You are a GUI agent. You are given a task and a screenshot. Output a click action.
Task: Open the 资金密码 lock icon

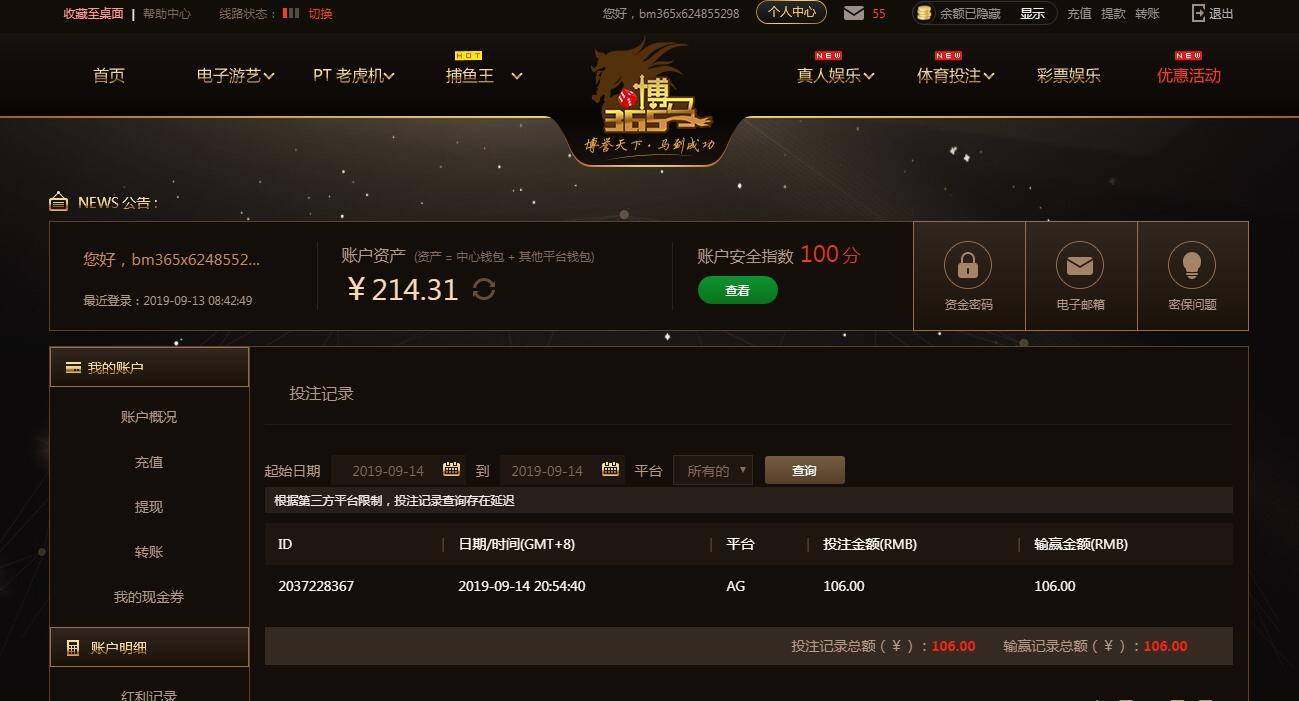coord(968,265)
